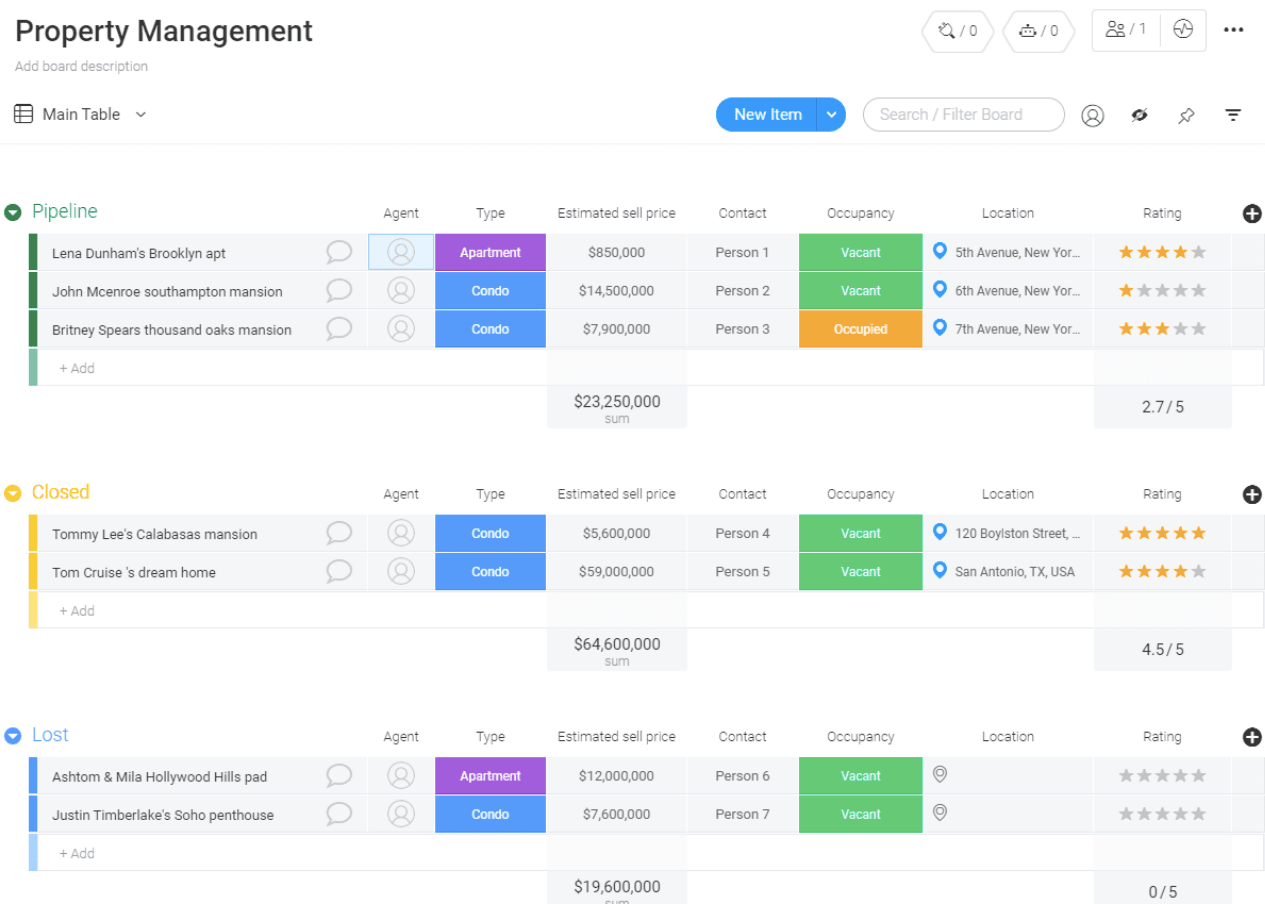Click the Main Table grid icon
The height and width of the screenshot is (904, 1265).
(23, 114)
